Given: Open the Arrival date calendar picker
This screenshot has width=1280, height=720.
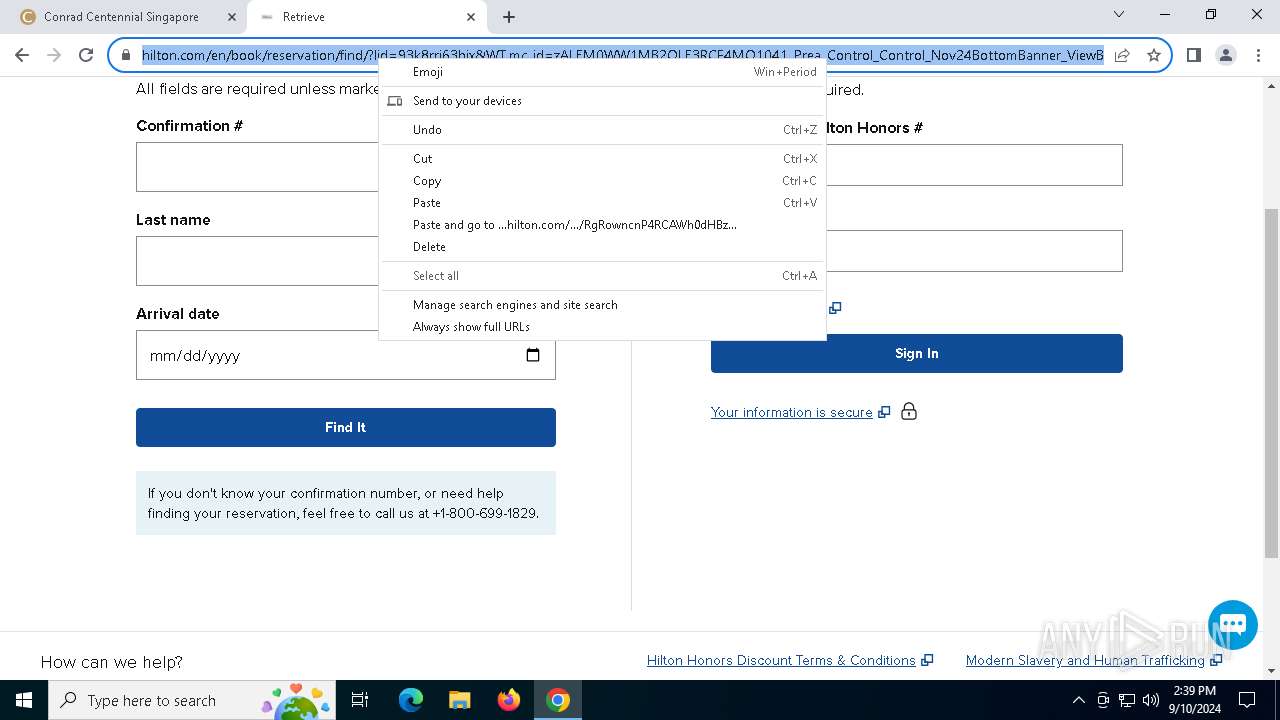Looking at the screenshot, I should click(x=533, y=355).
